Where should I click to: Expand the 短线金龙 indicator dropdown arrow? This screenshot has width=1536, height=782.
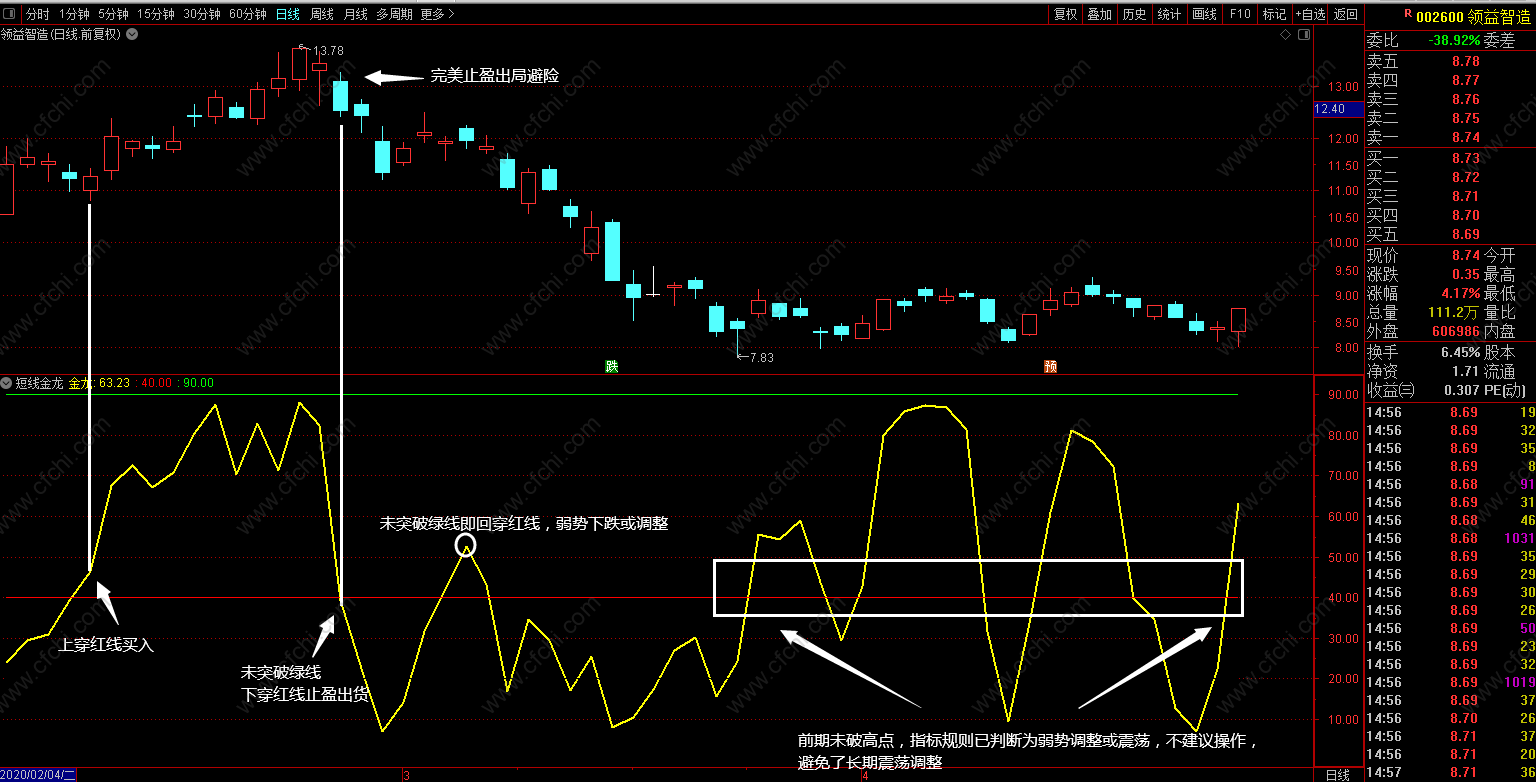(7, 383)
